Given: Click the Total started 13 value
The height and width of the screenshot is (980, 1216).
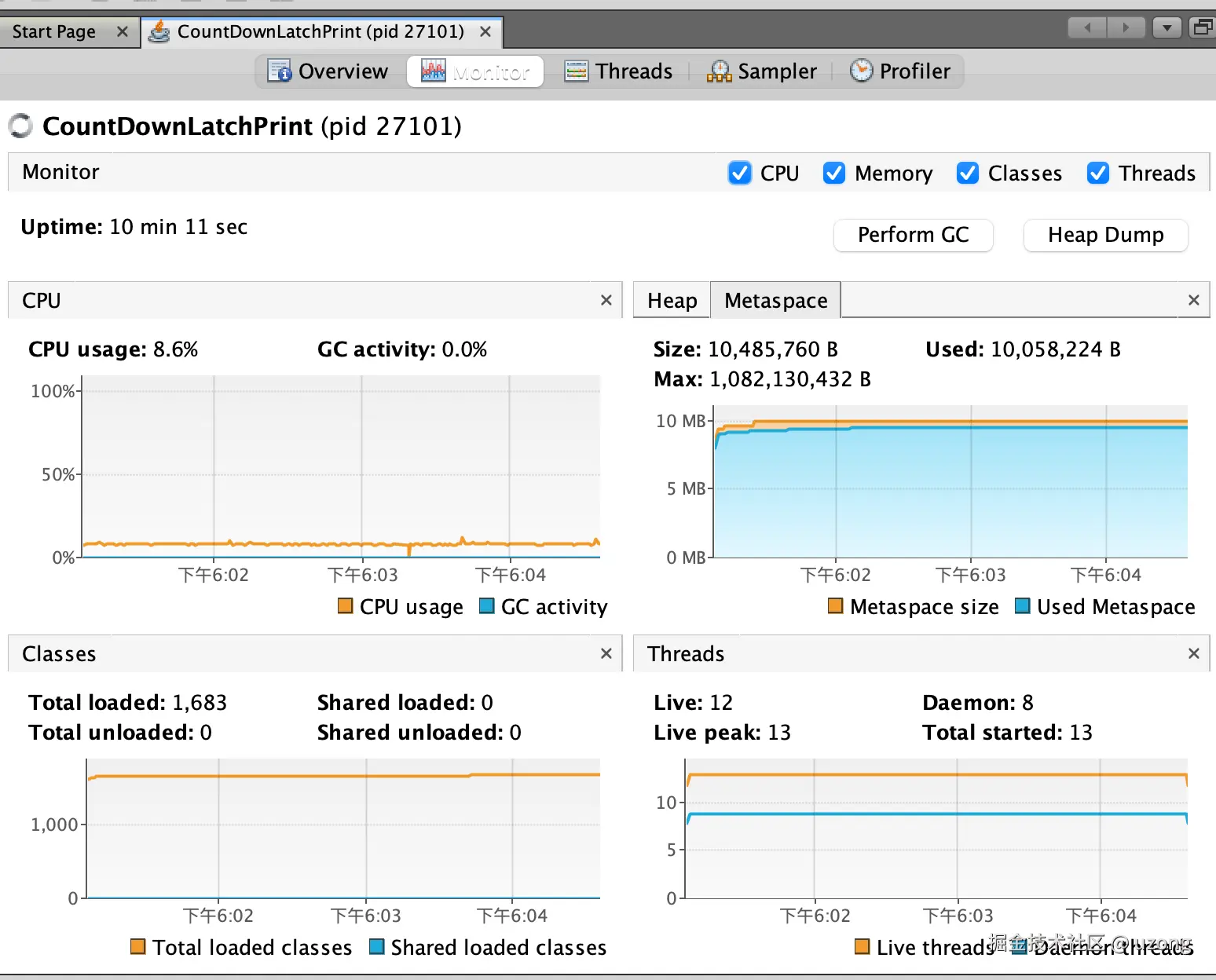Looking at the screenshot, I should [x=1081, y=733].
